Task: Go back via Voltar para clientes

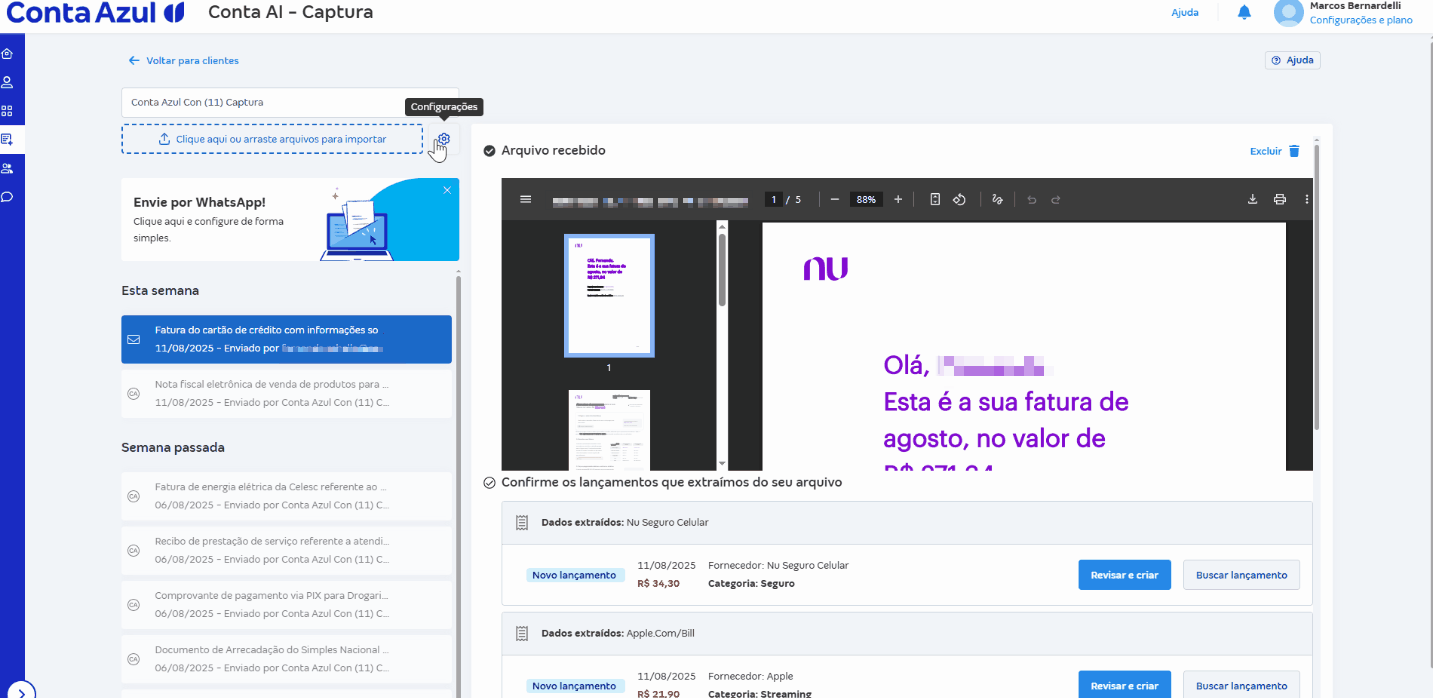Action: (183, 60)
